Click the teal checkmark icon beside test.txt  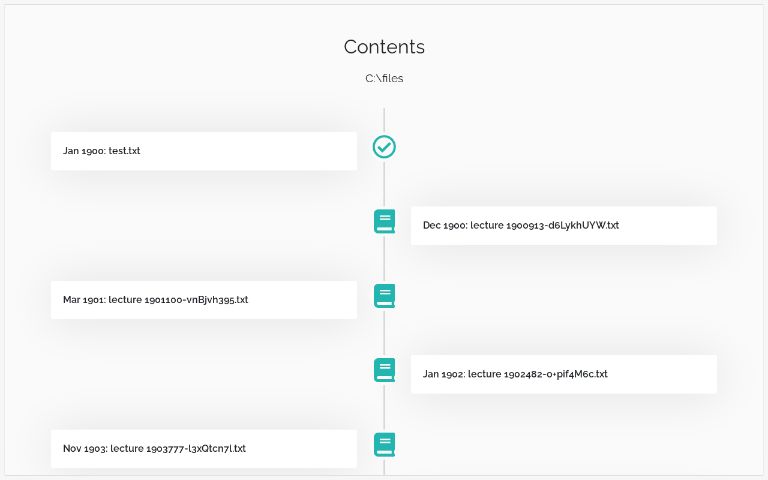(x=384, y=147)
